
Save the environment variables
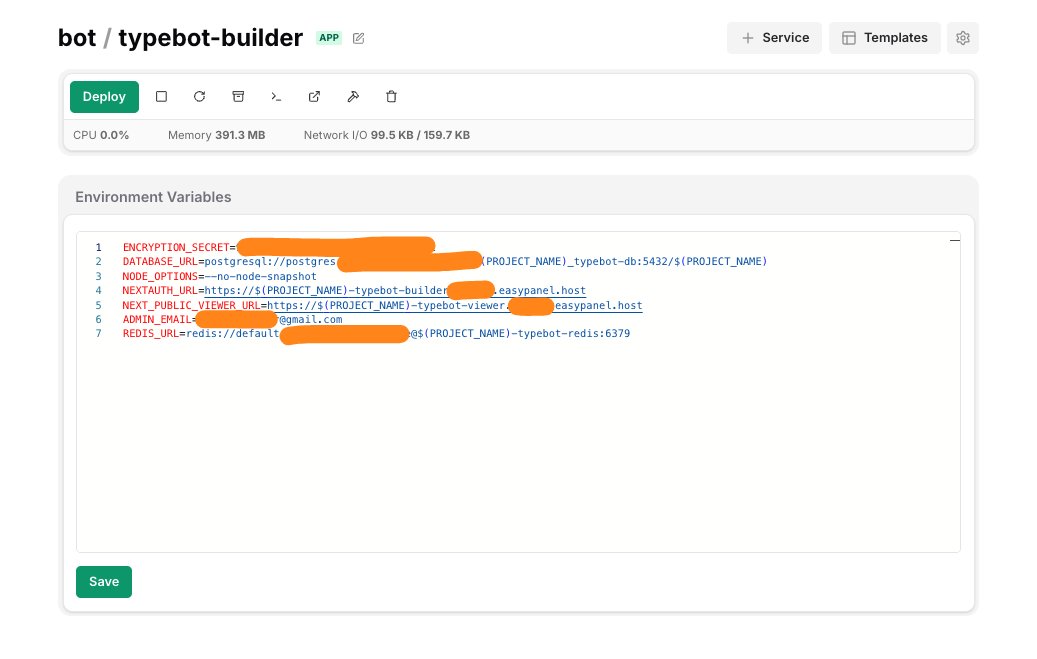coord(104,582)
